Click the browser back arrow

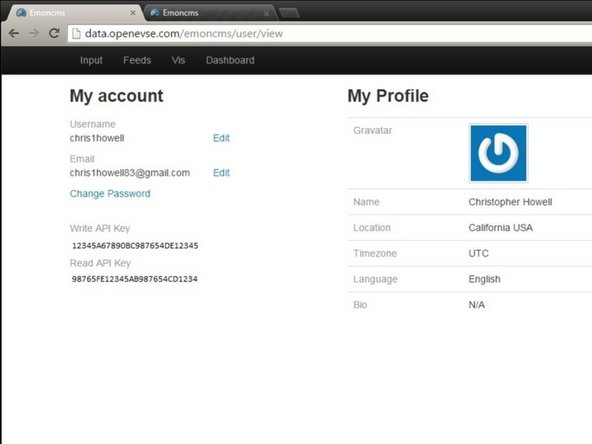[x=14, y=34]
